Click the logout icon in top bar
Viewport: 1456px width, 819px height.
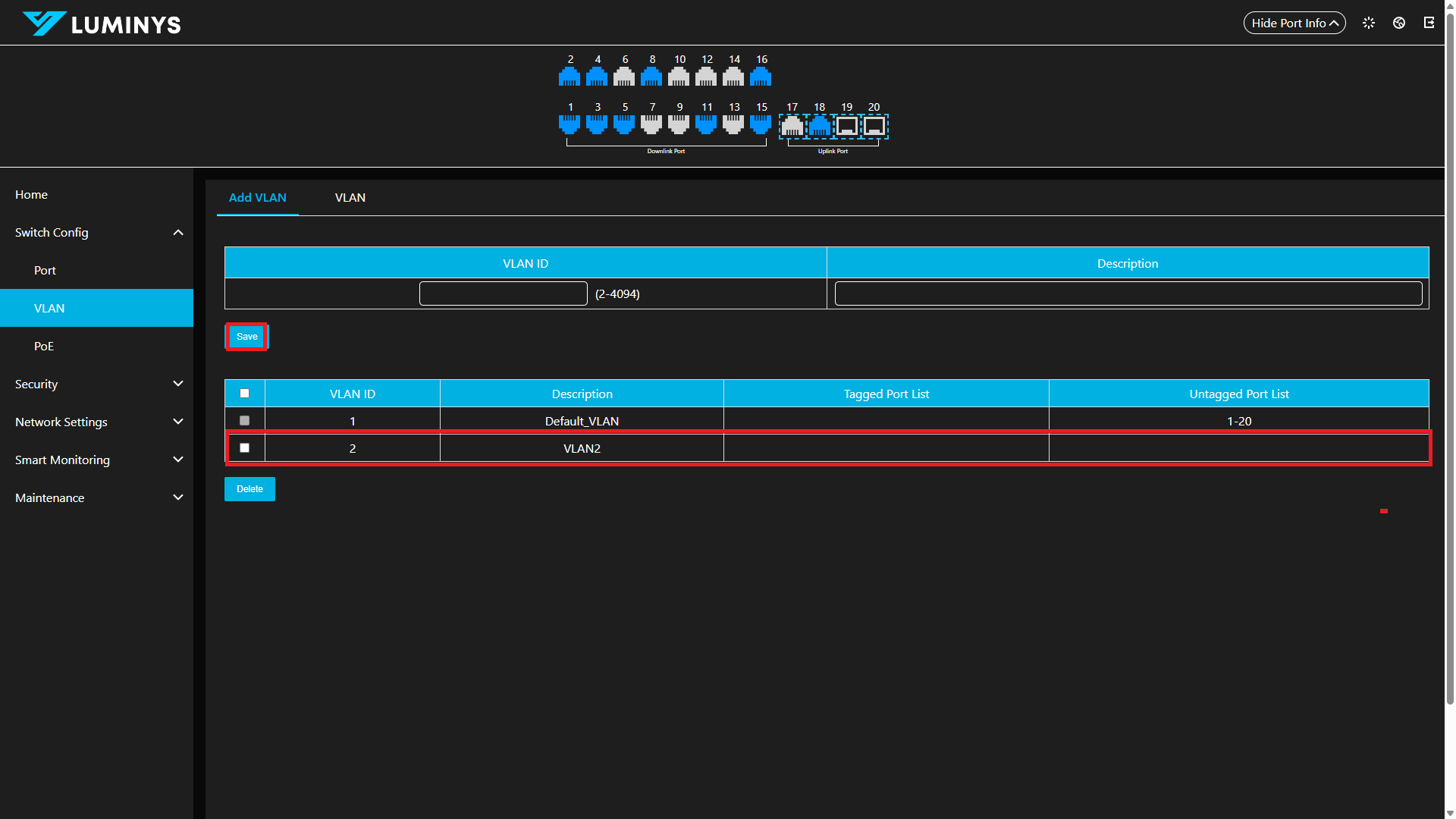pyautogui.click(x=1429, y=23)
